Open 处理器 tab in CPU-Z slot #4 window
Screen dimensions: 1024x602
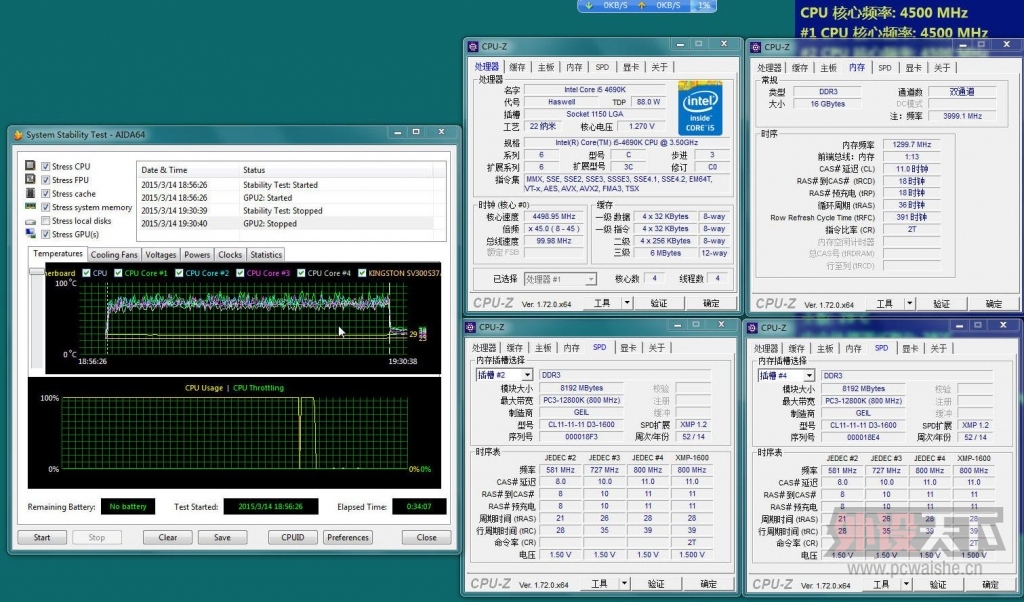[766, 349]
